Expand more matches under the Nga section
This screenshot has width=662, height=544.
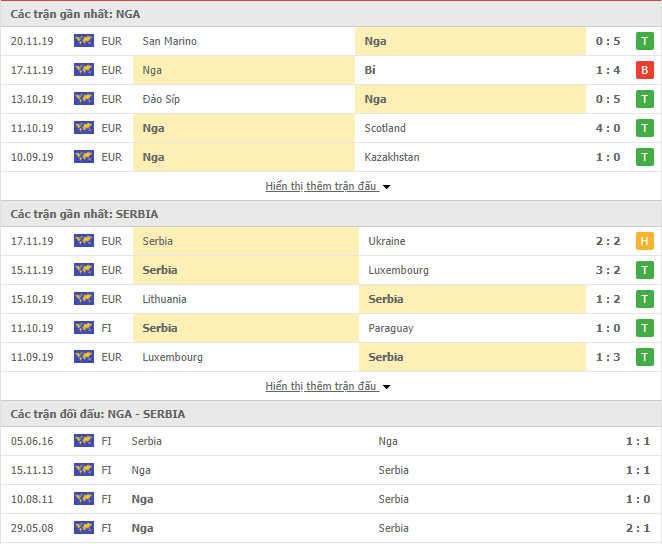[x=321, y=186]
